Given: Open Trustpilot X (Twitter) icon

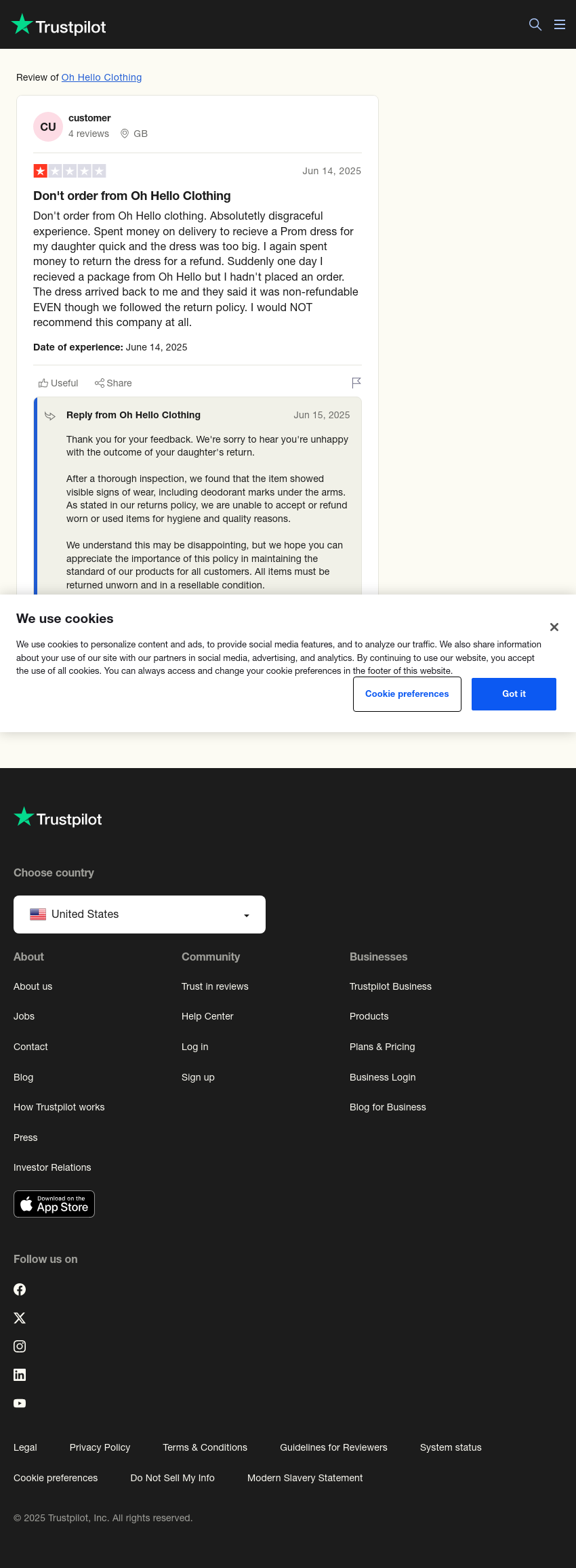Looking at the screenshot, I should (20, 1318).
